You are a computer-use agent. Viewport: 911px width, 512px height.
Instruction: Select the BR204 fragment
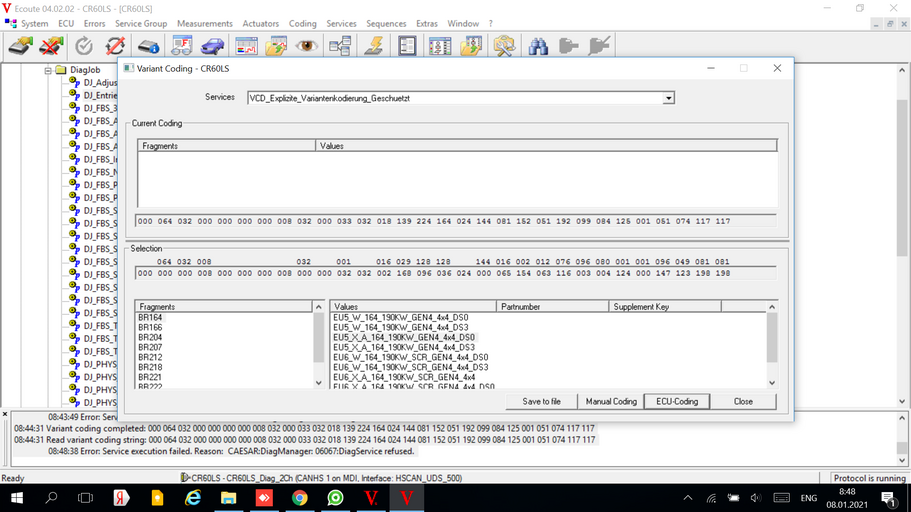[x=150, y=338]
